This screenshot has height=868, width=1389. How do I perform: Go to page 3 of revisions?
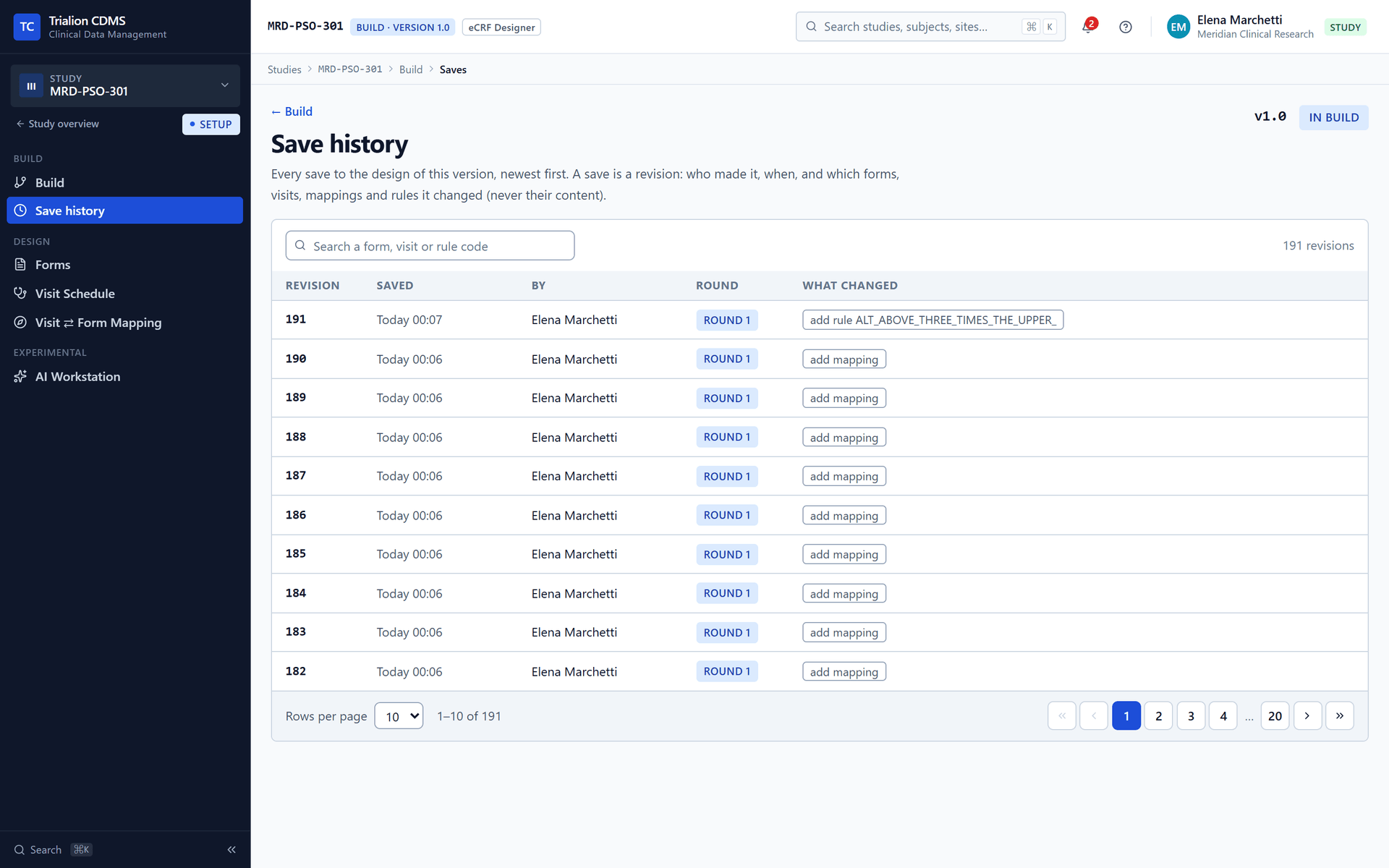pyautogui.click(x=1191, y=715)
